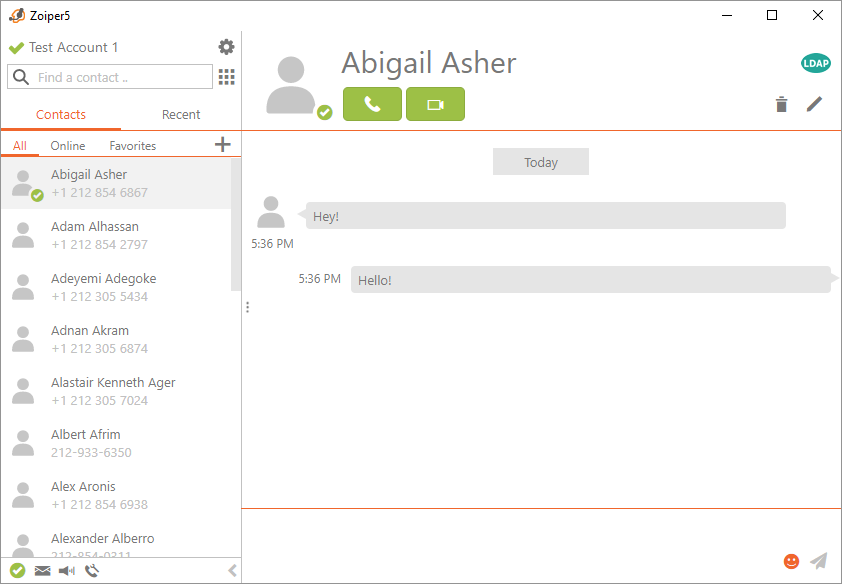The height and width of the screenshot is (584, 842).
Task: Click the send message paper plane icon
Action: [x=818, y=562]
